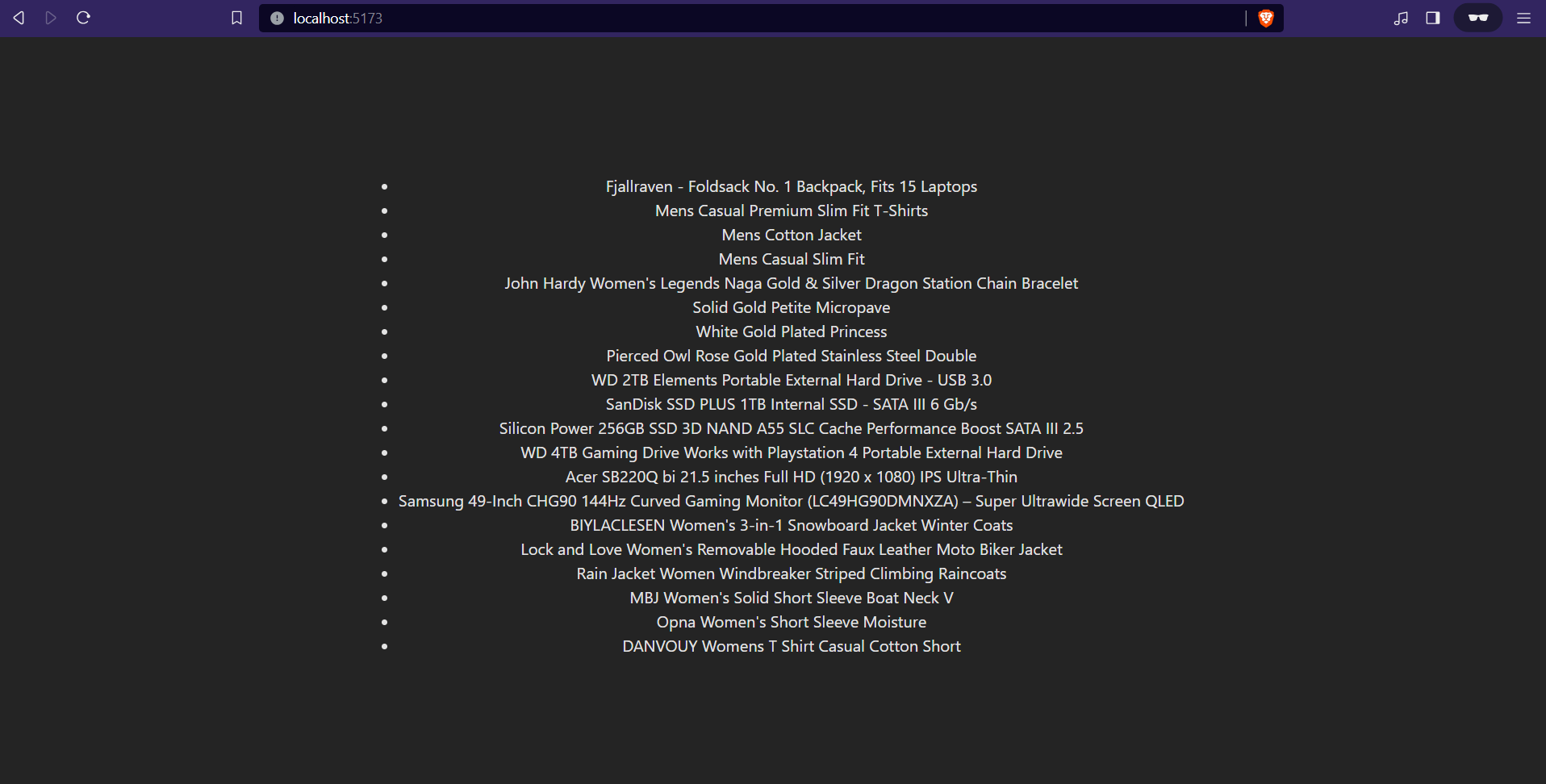1546x784 pixels.
Task: Click the browser back arrow
Action: point(19,18)
